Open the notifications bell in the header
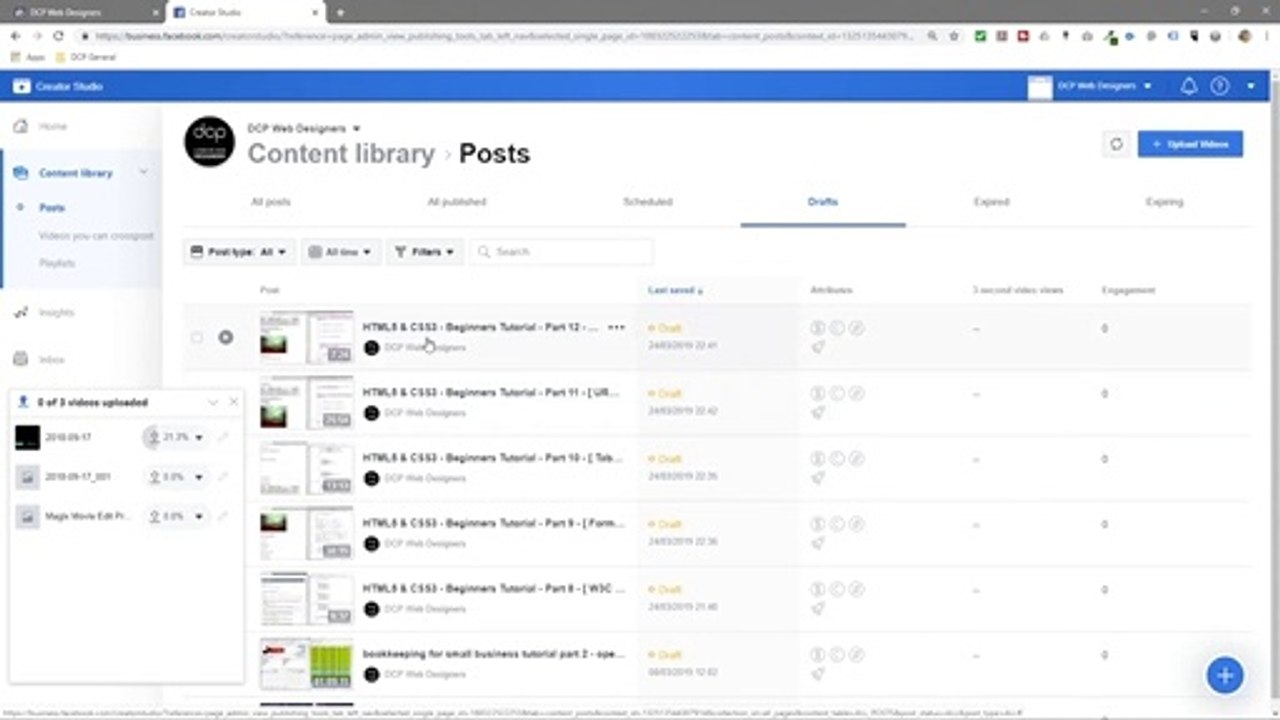Screen dimensions: 1280x720 (1189, 87)
